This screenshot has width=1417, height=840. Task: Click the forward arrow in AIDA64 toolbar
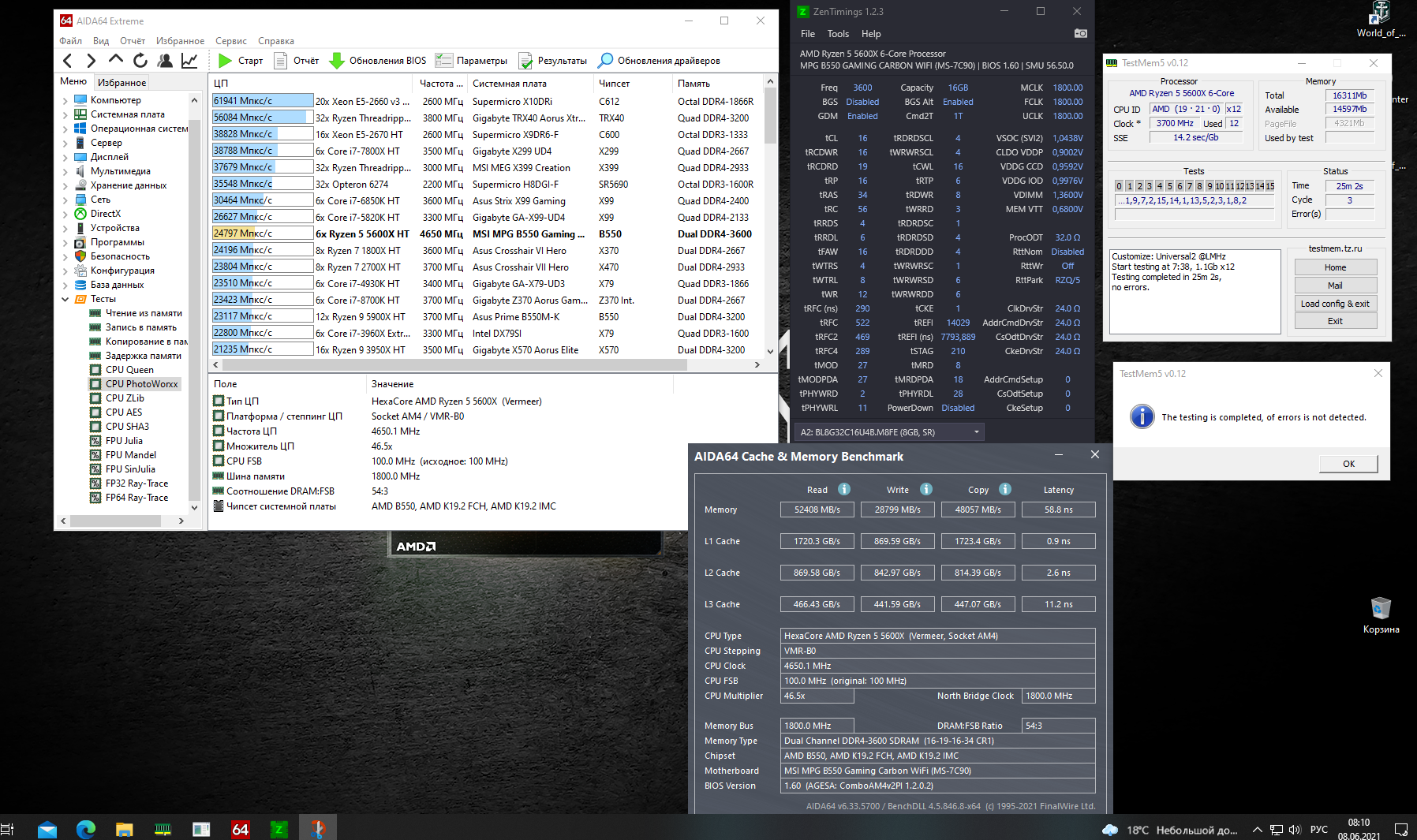click(92, 61)
